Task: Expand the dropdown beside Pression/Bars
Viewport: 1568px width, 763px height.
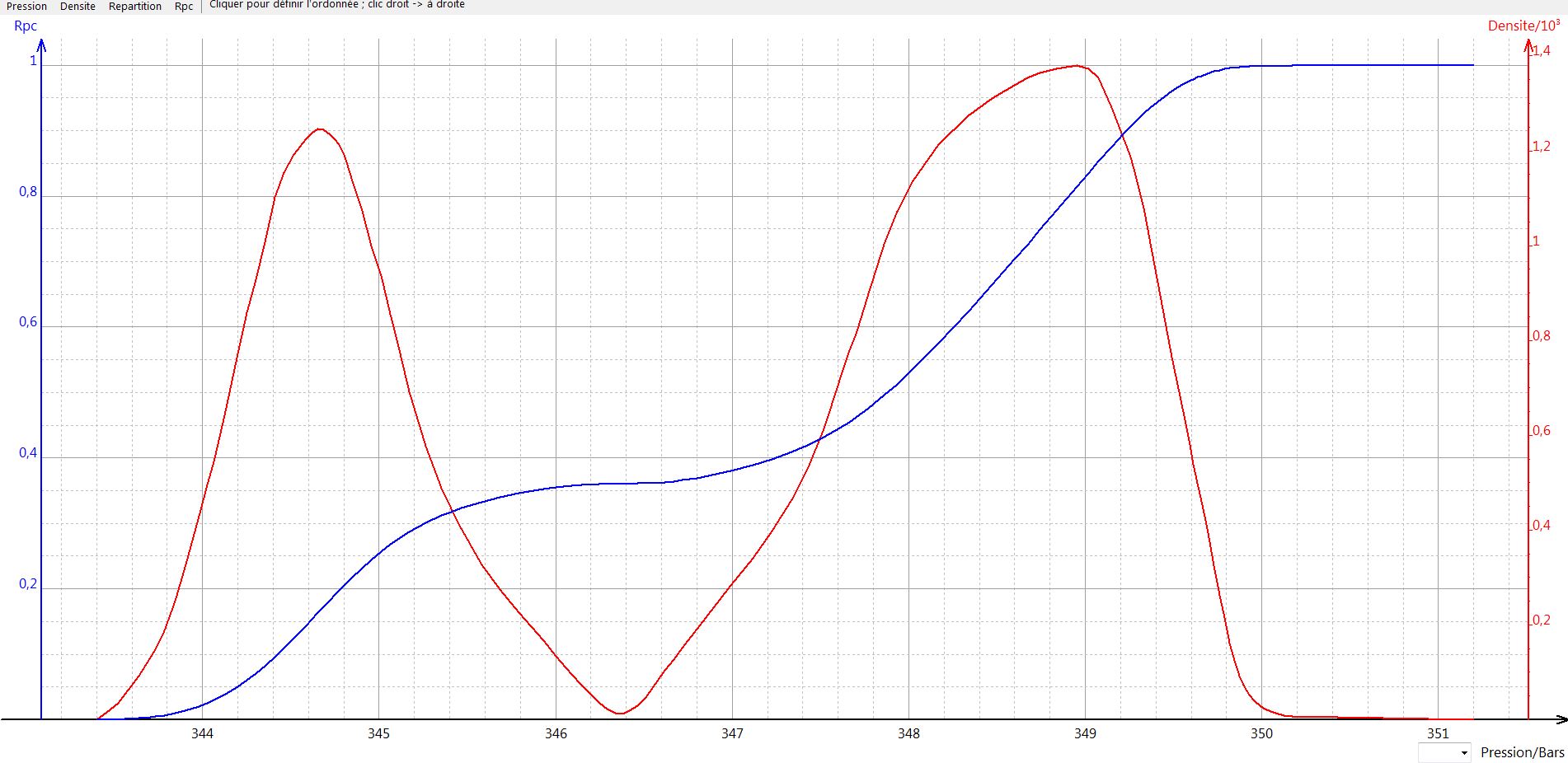Action: (1463, 753)
